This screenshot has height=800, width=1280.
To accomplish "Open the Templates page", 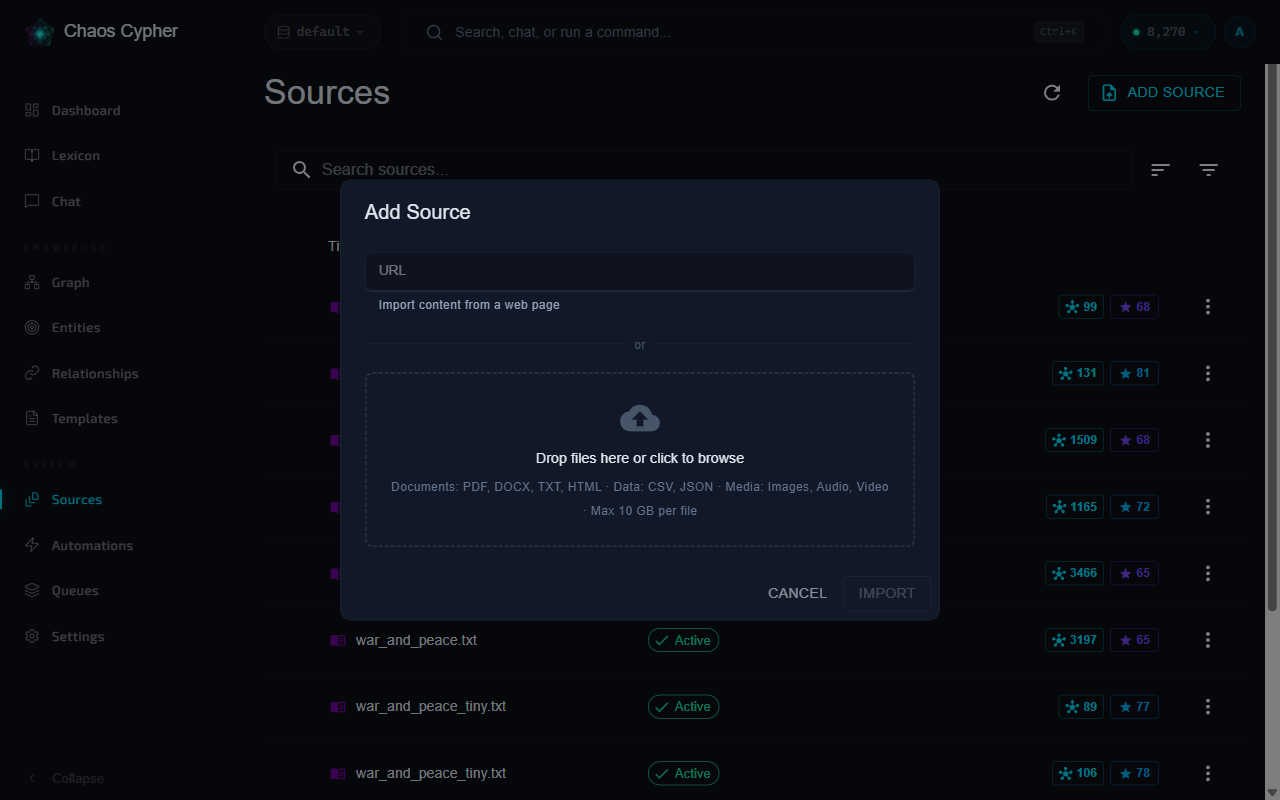I will (x=84, y=418).
